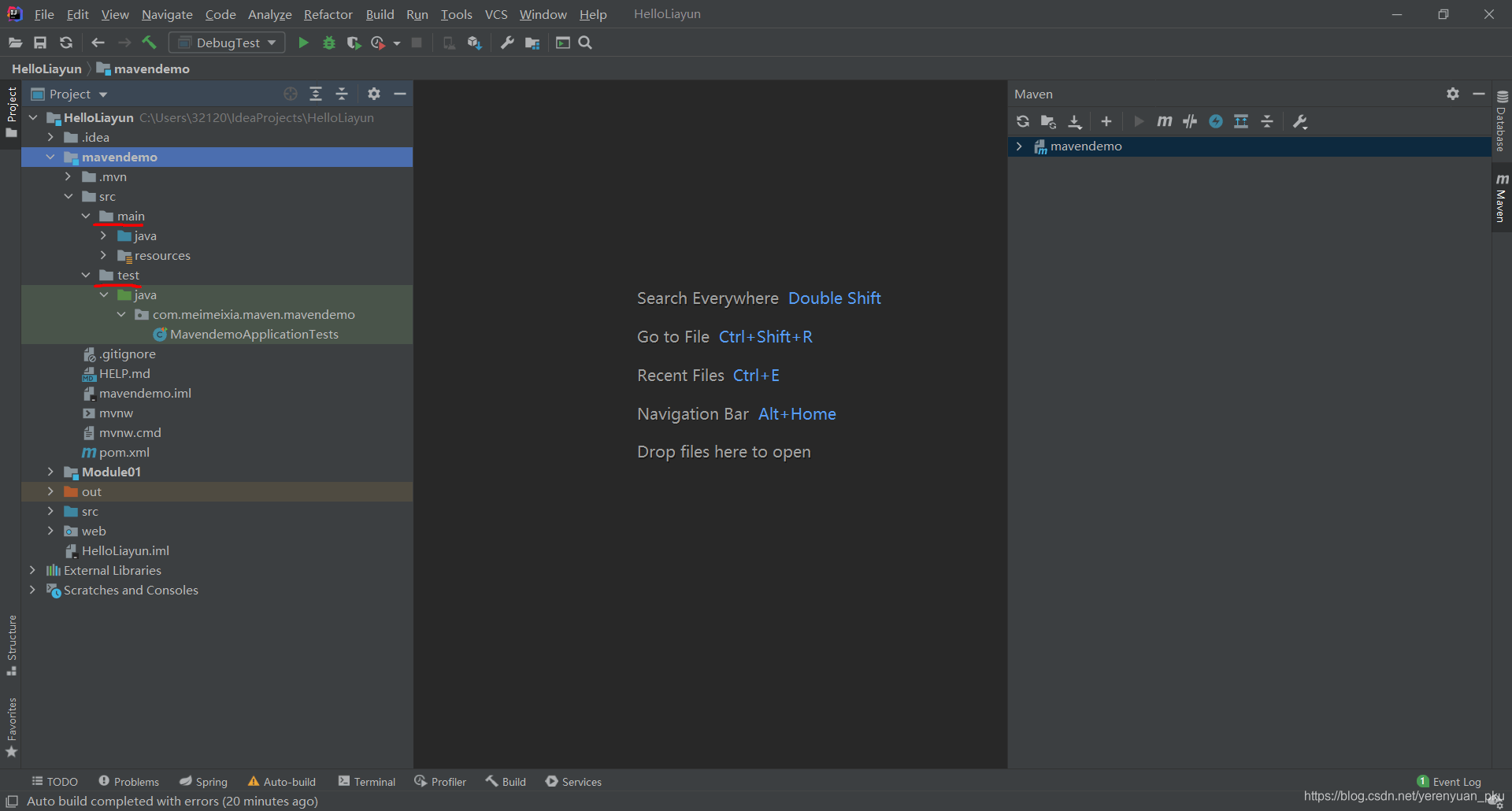Start debugging with the green bug icon
This screenshot has width=1512, height=811.
tap(329, 43)
